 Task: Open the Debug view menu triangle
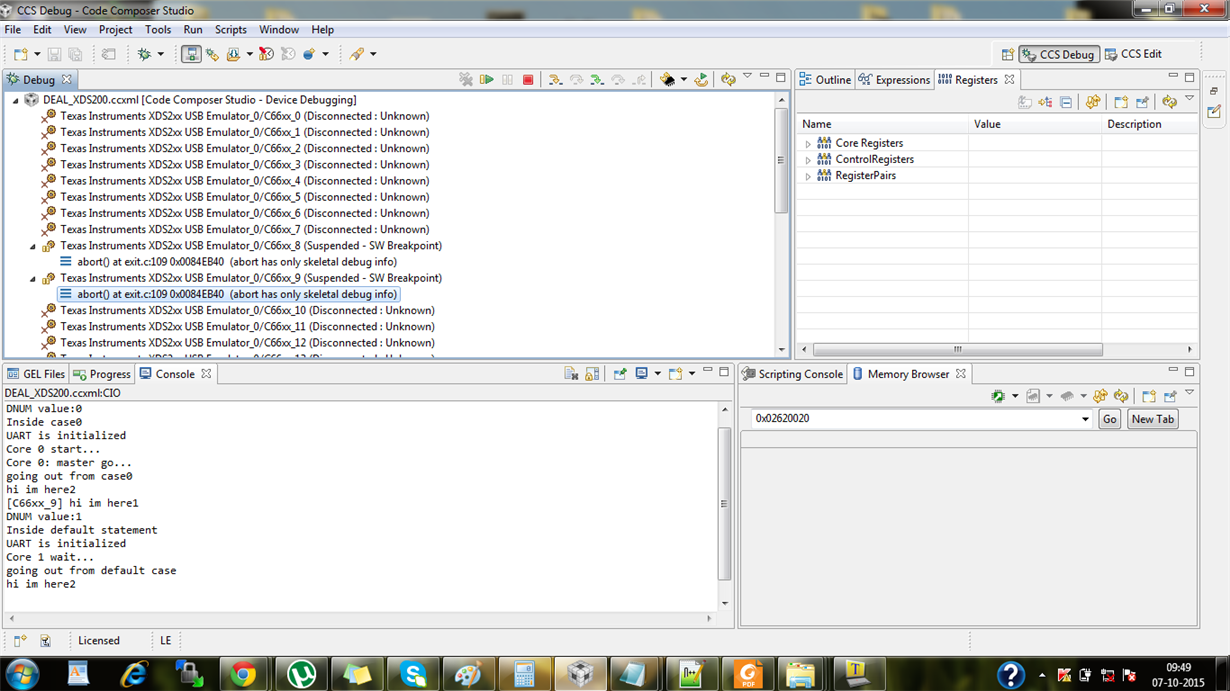pyautogui.click(x=747, y=76)
